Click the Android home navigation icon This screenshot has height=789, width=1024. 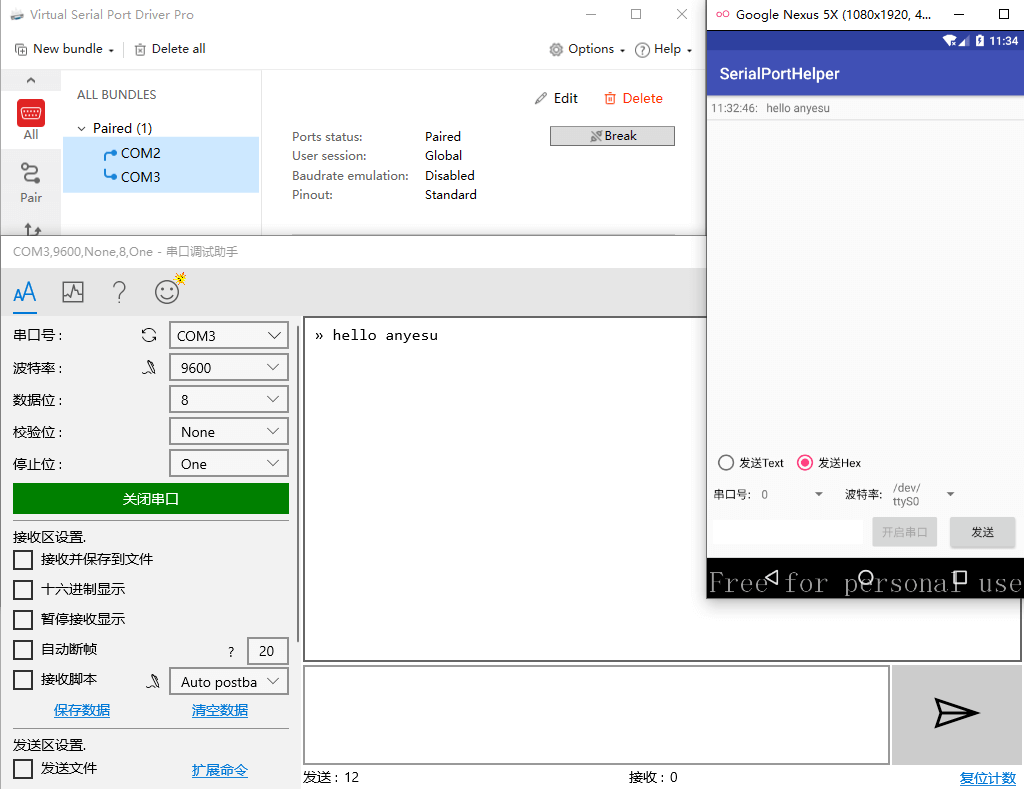click(865, 577)
